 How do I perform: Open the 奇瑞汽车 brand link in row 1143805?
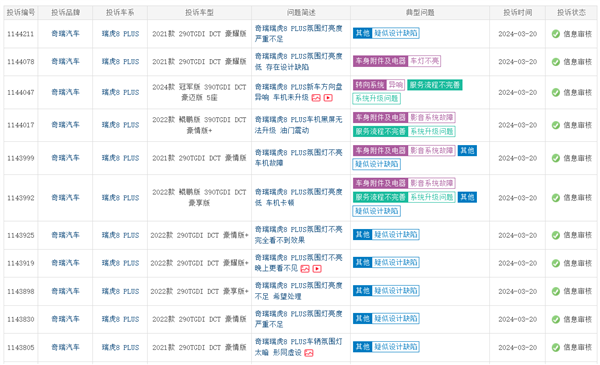pos(65,347)
